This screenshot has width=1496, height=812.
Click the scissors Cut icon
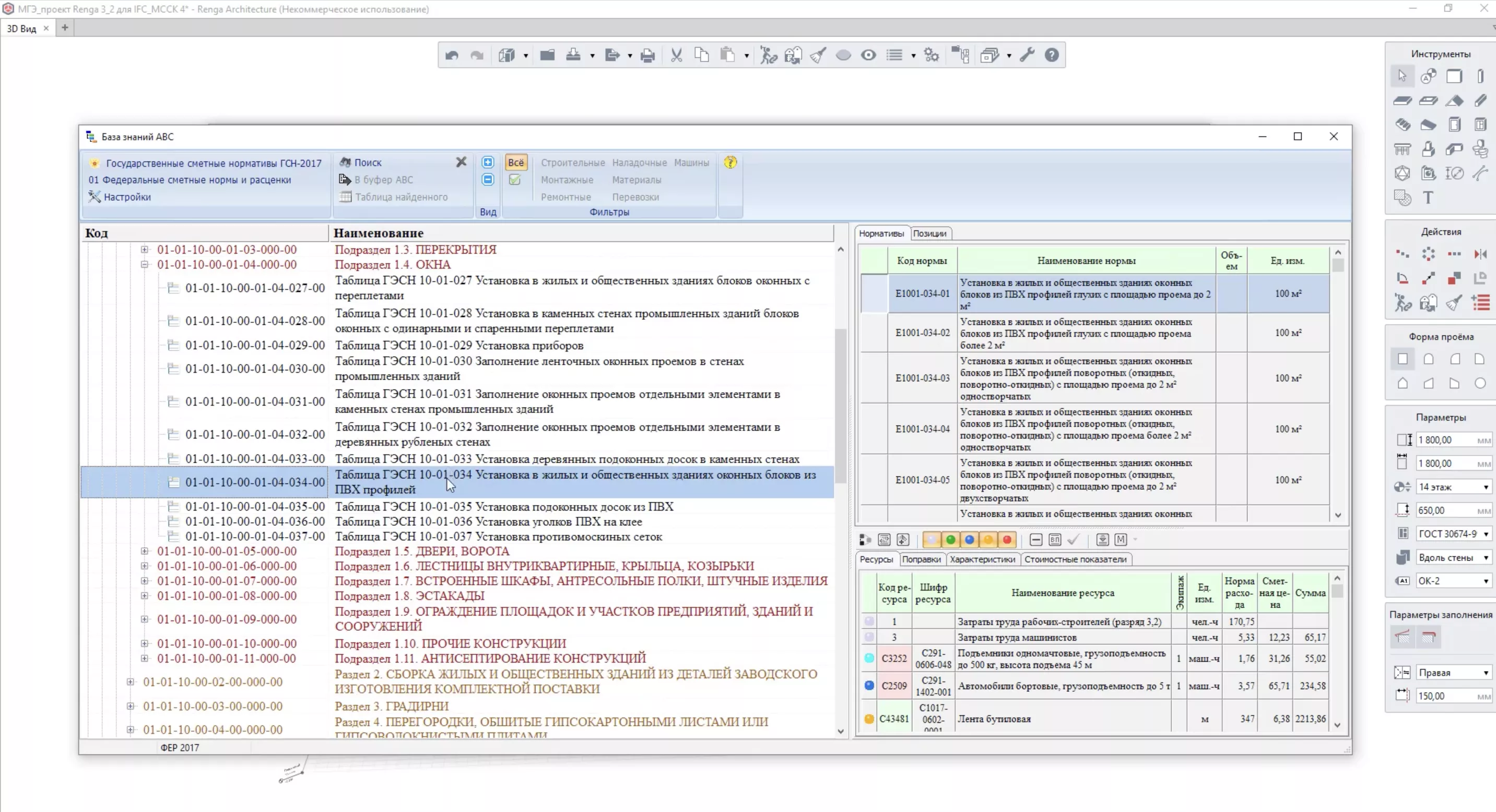tap(676, 55)
